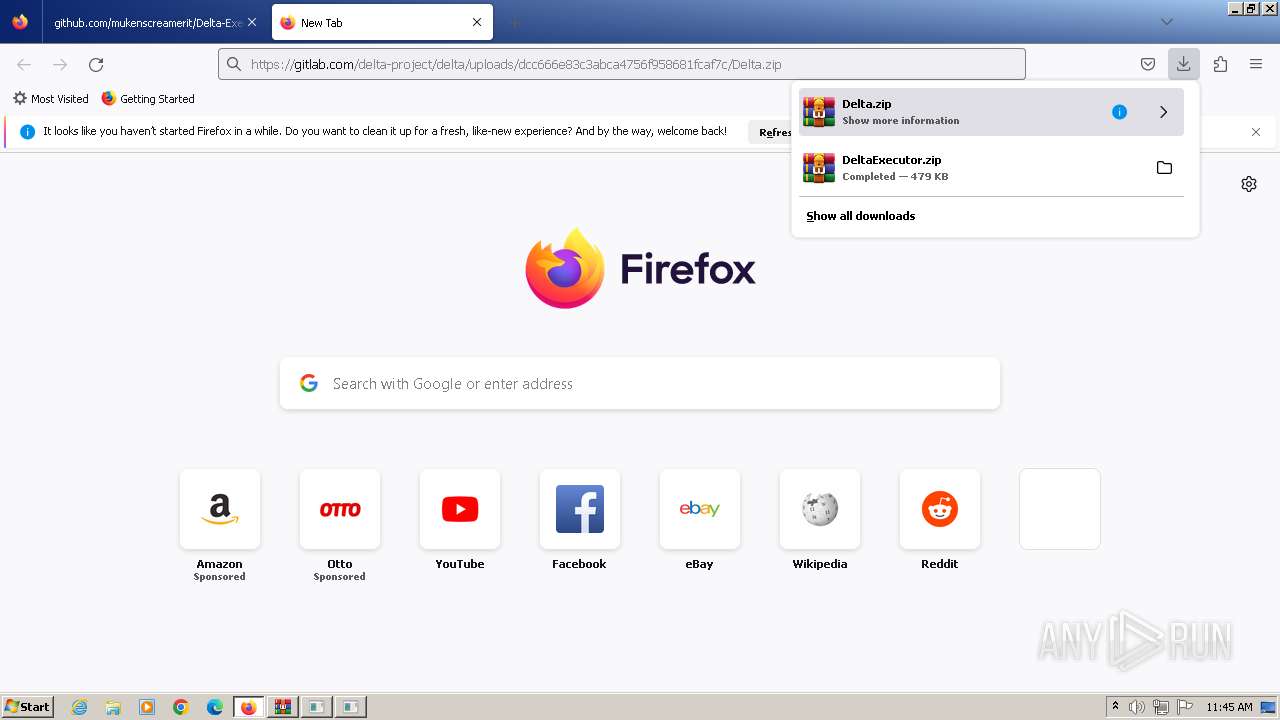
Task: Click the DeltaExecutor.zip WinRAR file icon
Action: pyautogui.click(x=819, y=168)
